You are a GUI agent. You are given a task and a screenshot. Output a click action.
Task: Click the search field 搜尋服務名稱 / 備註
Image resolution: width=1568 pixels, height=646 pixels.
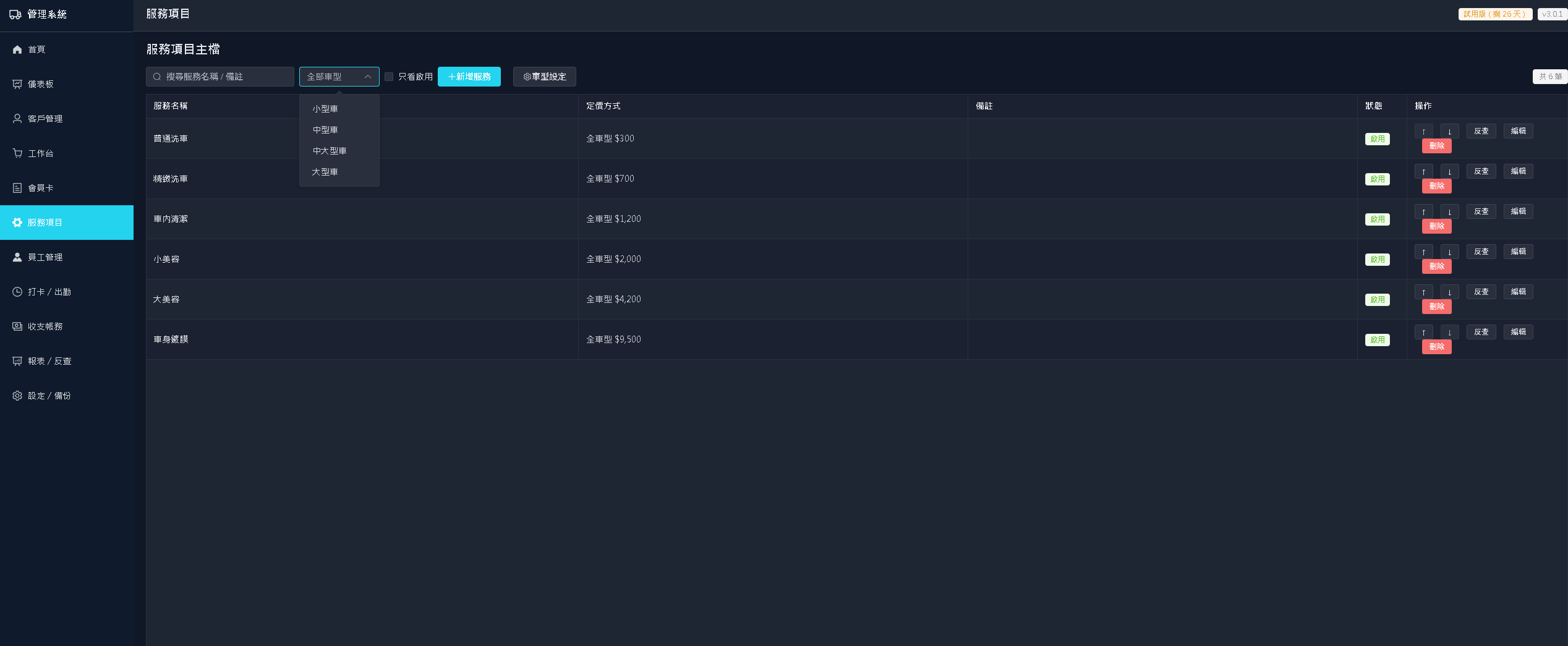click(220, 77)
